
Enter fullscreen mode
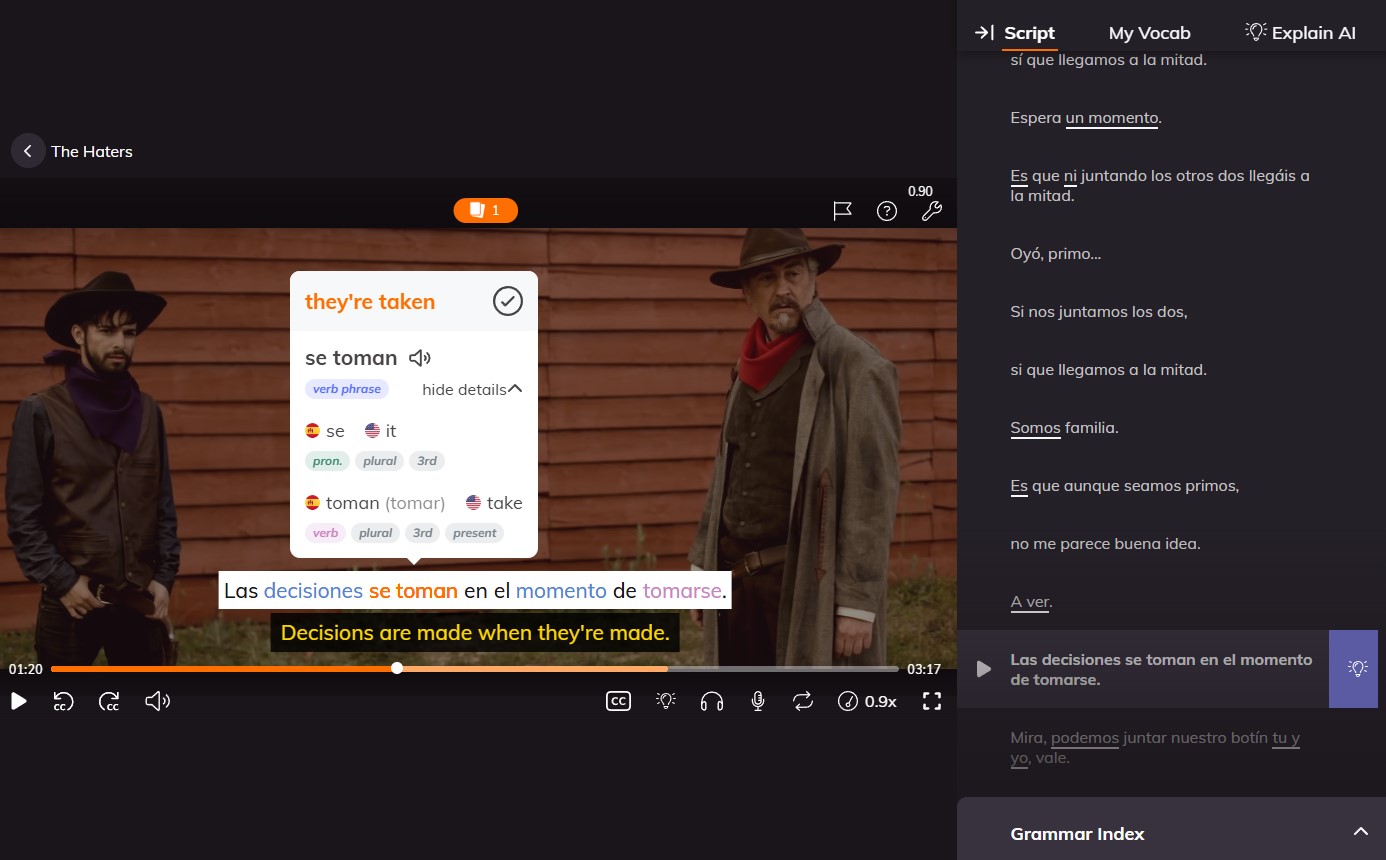(x=932, y=701)
